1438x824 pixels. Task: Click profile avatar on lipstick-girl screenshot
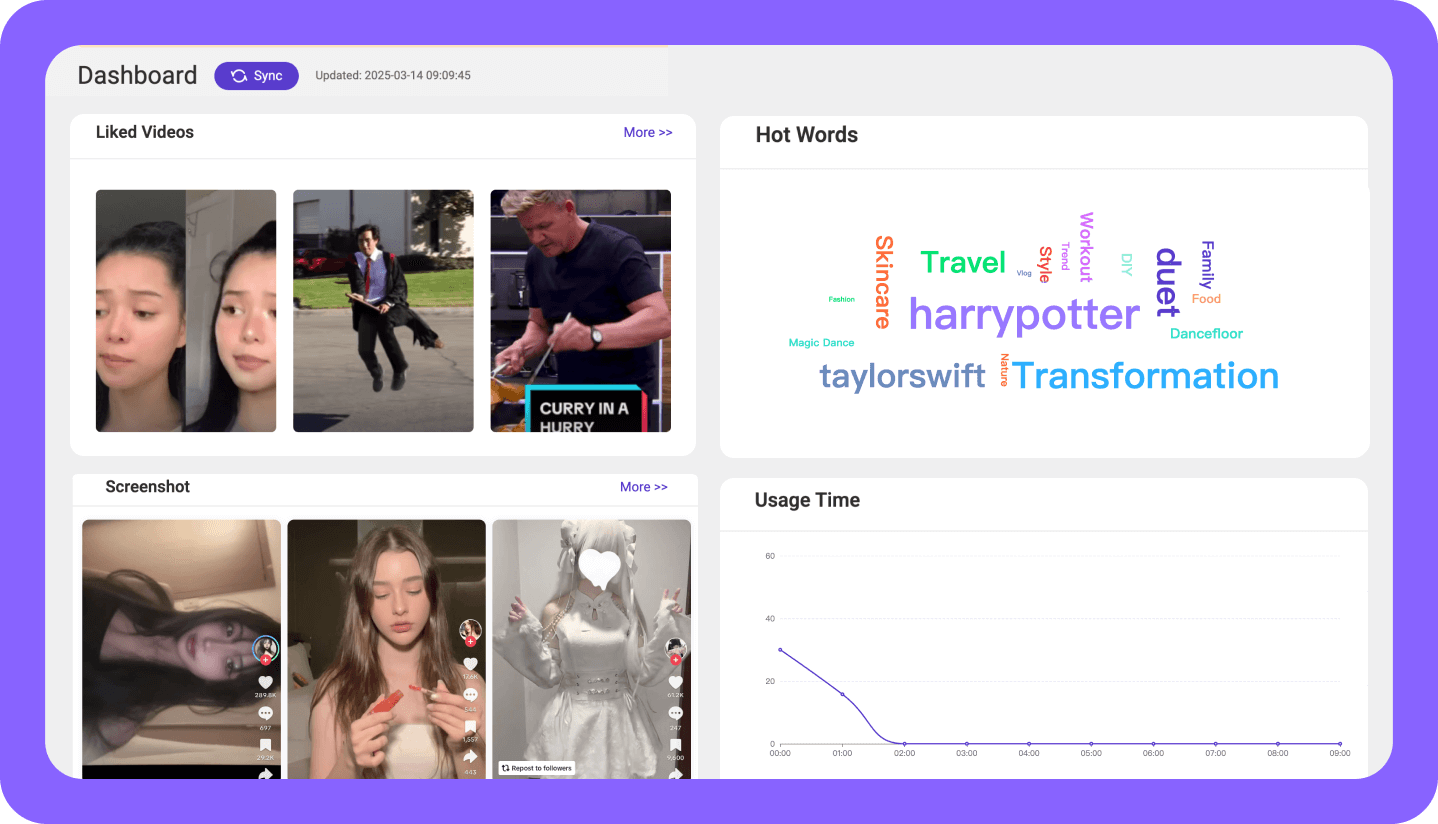[x=470, y=630]
